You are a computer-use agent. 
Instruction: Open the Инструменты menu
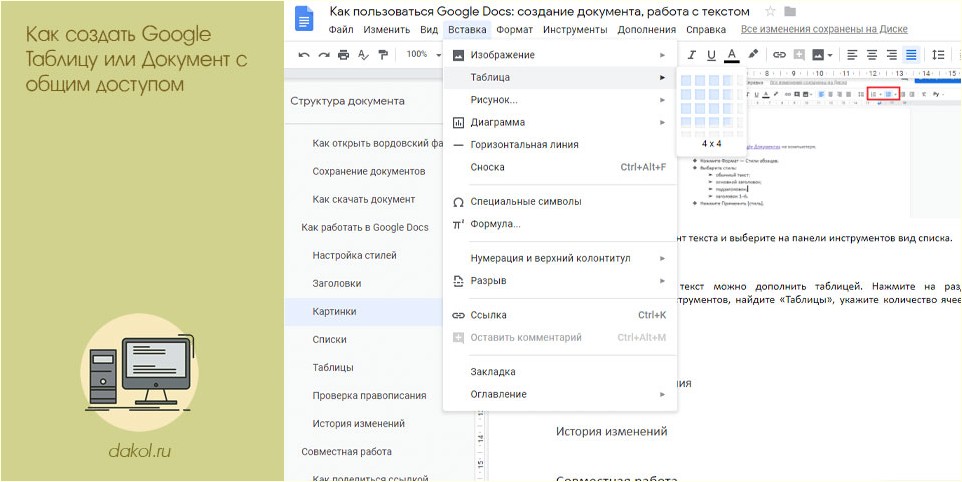575,29
